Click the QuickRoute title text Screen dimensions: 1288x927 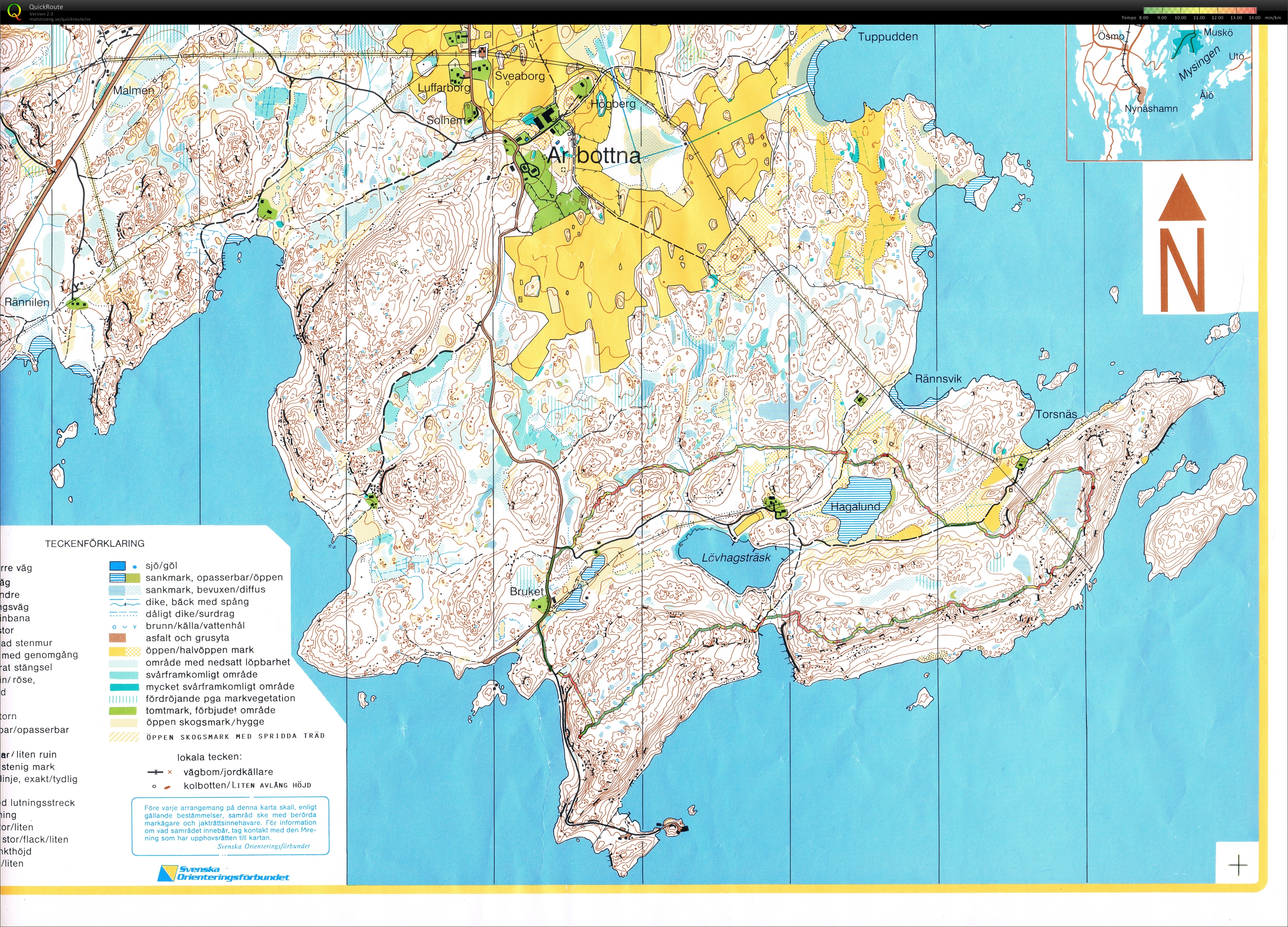click(x=46, y=7)
